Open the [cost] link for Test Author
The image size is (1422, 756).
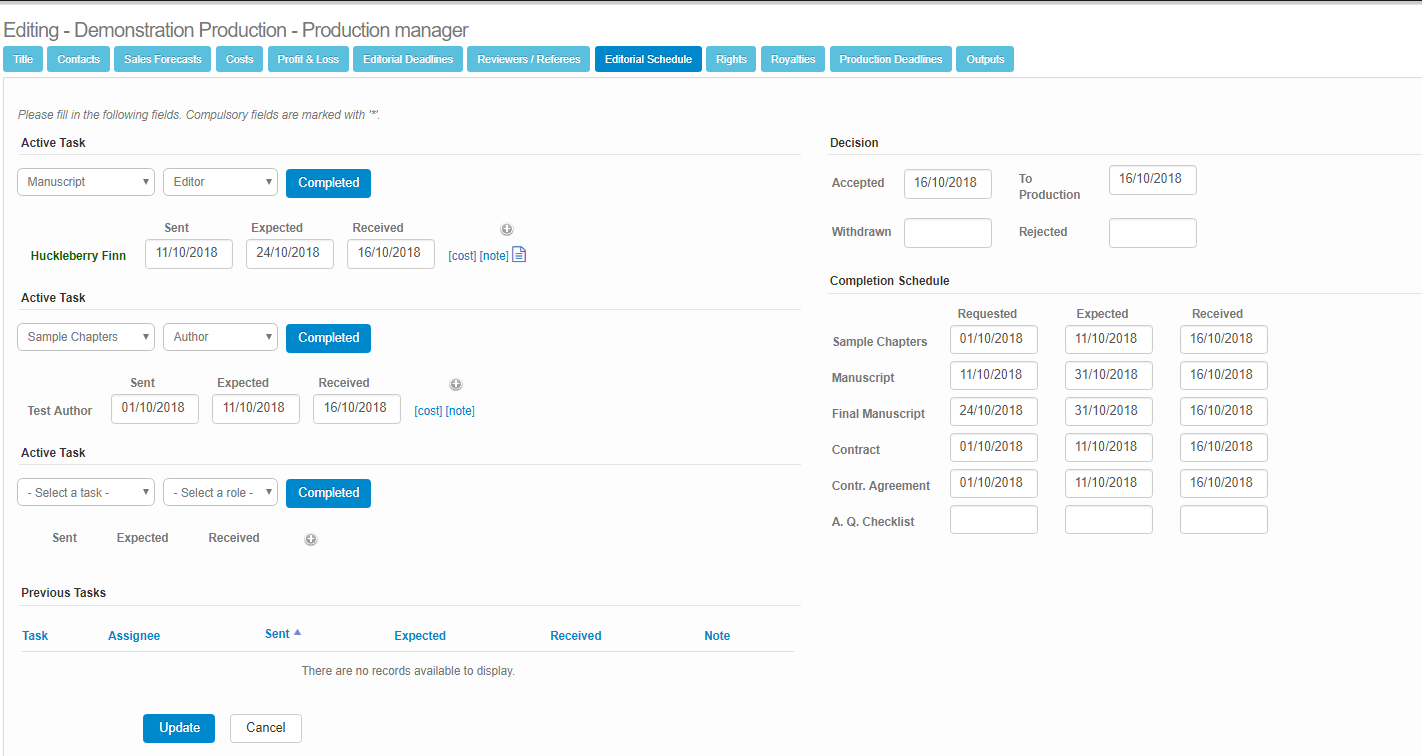428,411
